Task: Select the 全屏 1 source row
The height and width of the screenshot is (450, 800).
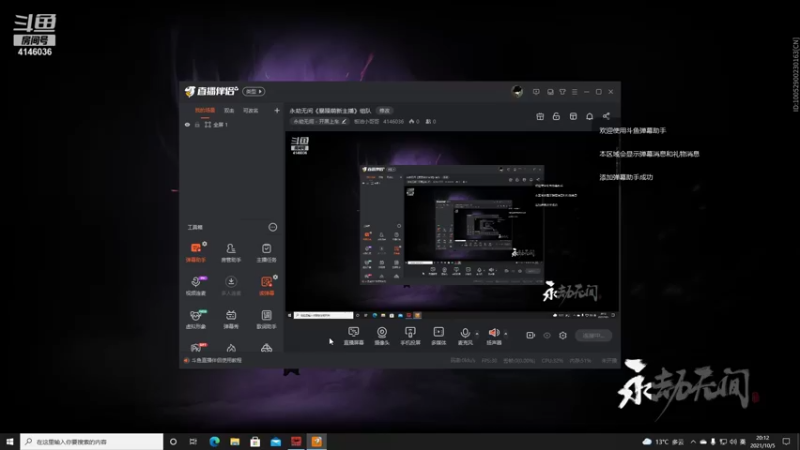Action: tap(232, 124)
